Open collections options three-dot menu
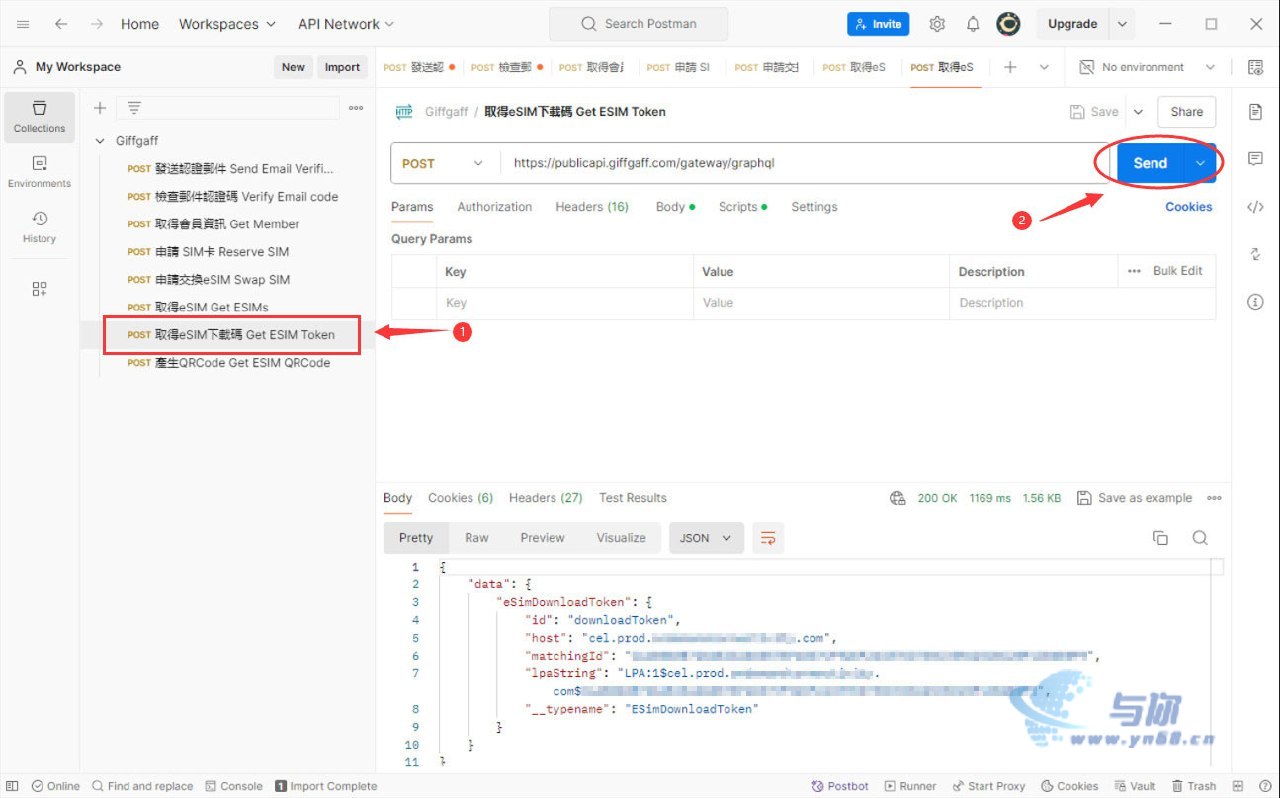The height and width of the screenshot is (798, 1280). [x=356, y=108]
